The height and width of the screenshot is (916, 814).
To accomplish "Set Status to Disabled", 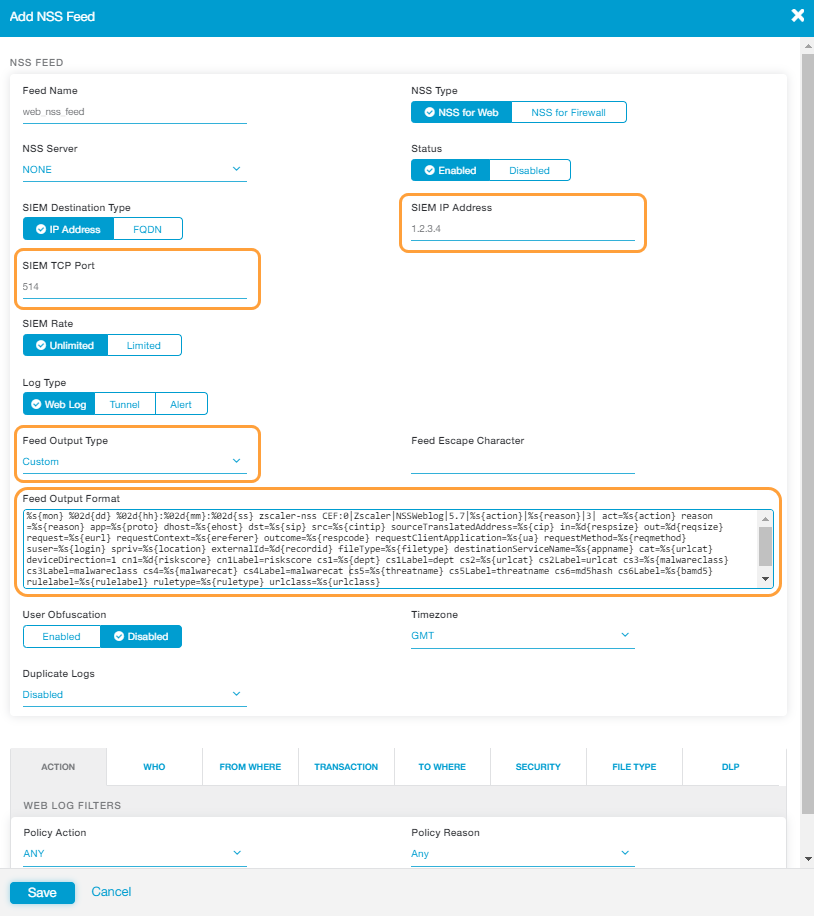I will click(x=530, y=170).
